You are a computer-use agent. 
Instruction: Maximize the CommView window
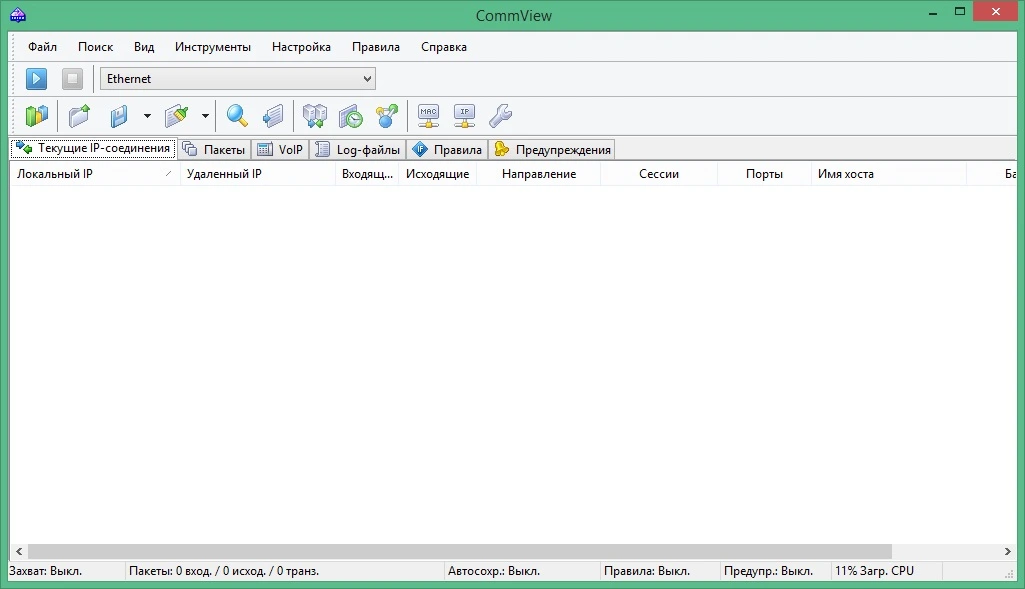pos(960,12)
